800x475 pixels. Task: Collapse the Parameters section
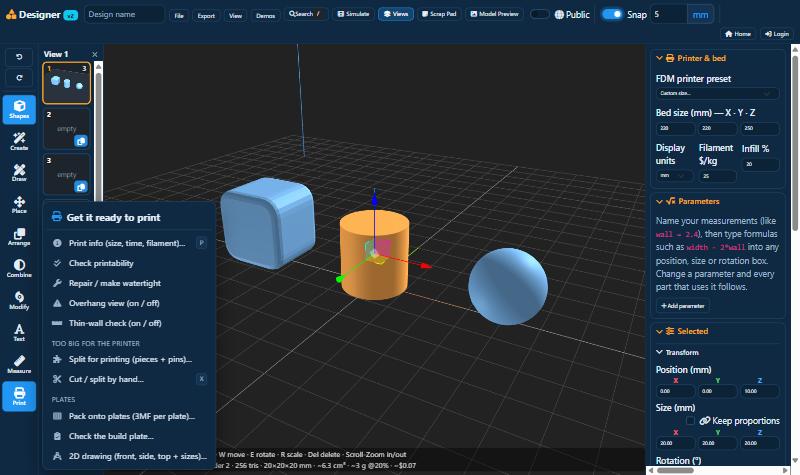[x=659, y=202]
